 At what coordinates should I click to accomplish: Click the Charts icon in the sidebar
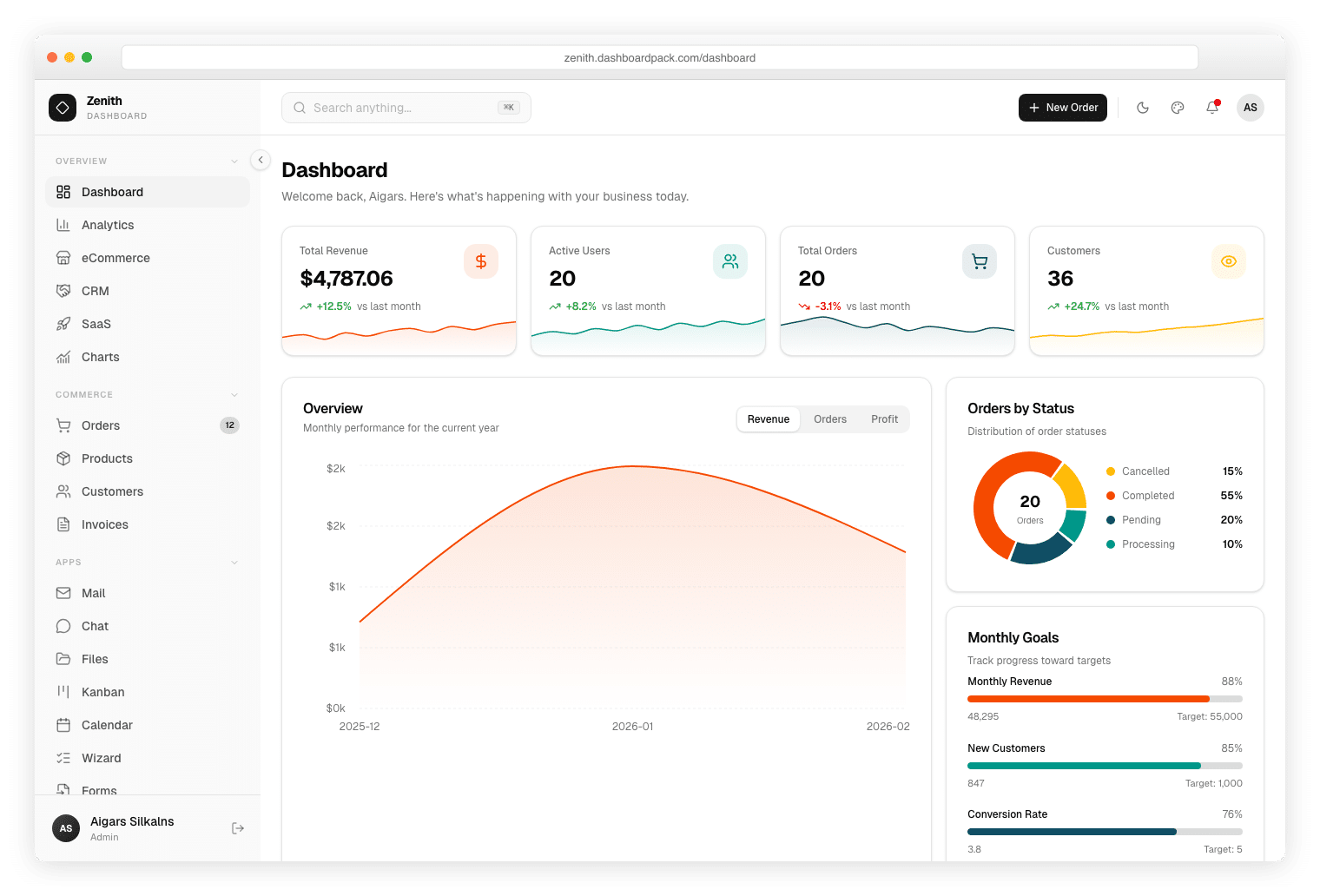point(63,357)
